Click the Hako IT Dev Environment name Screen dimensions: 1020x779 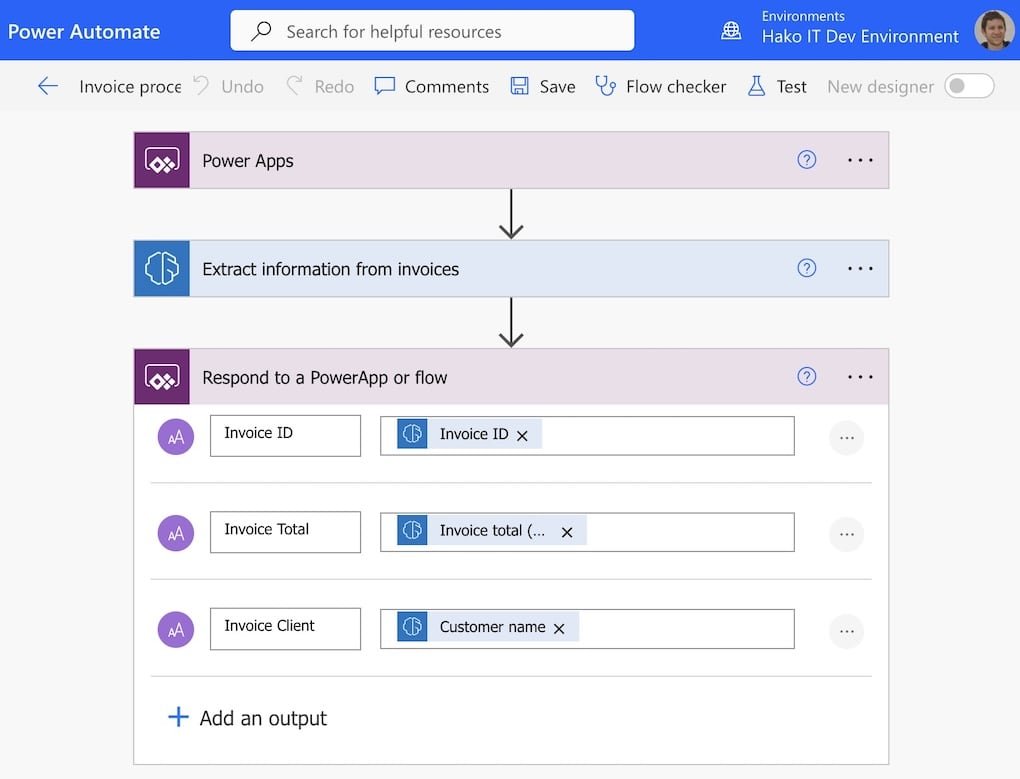click(x=860, y=36)
